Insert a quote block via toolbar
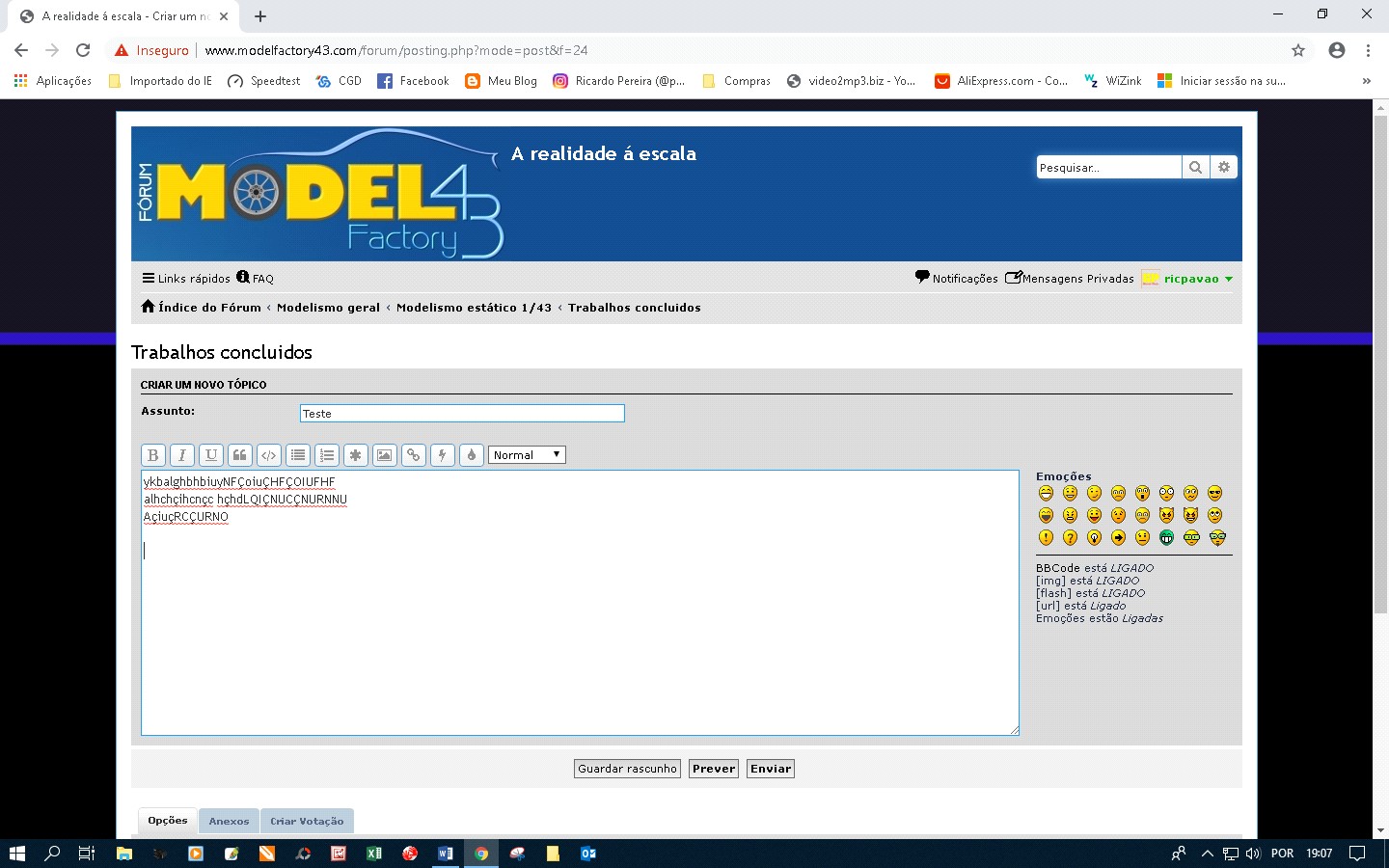This screenshot has width=1389, height=868. pos(239,455)
